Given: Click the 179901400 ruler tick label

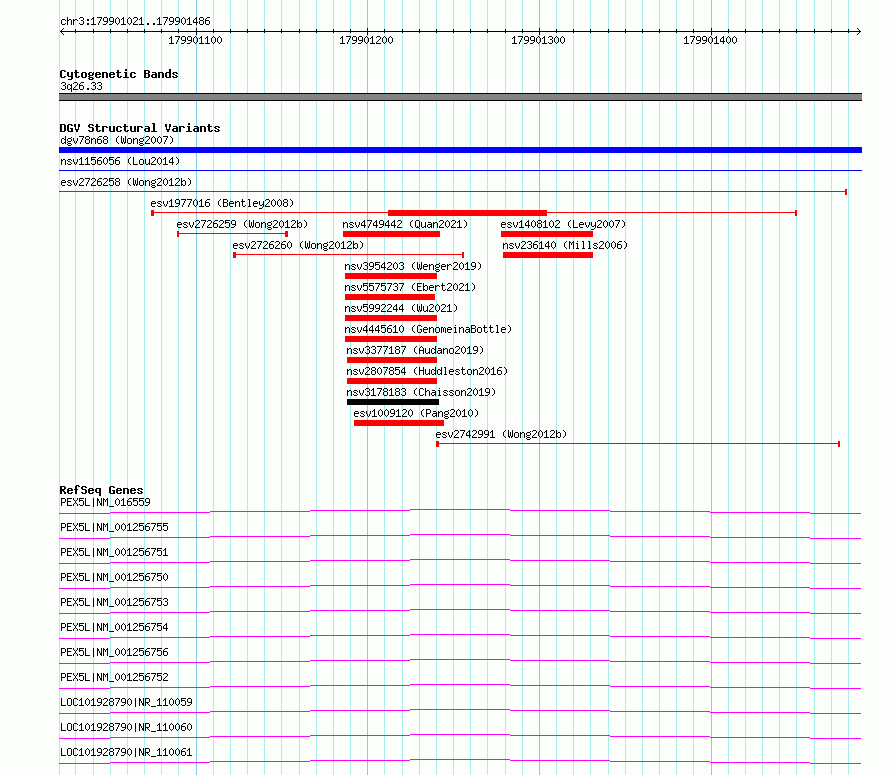Looking at the screenshot, I should (x=710, y=40).
